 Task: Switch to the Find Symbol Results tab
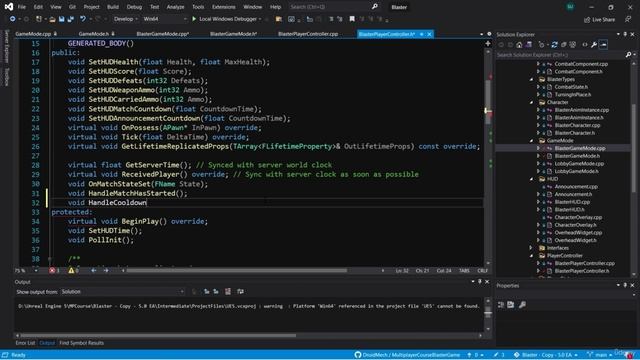coord(82,343)
